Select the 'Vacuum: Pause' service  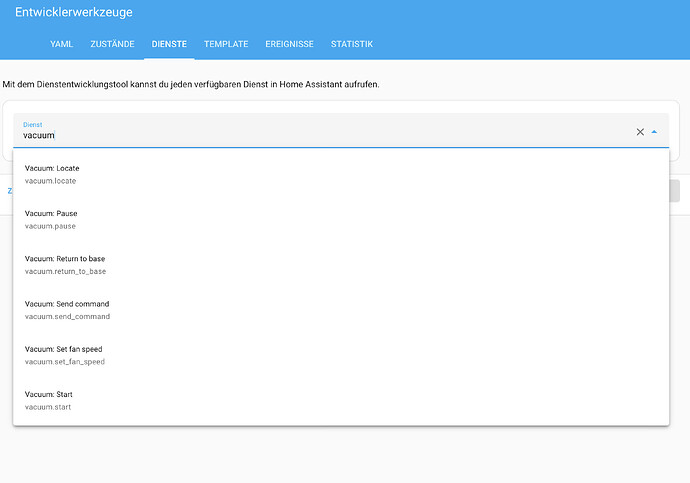[341, 220]
